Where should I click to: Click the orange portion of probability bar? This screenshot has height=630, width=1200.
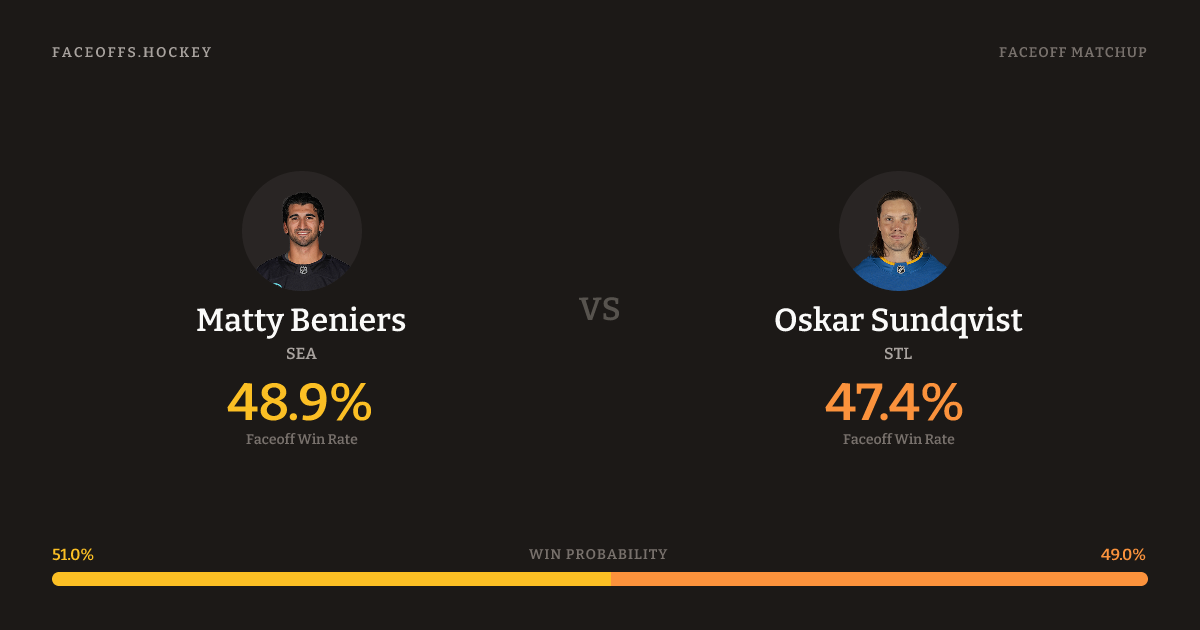tap(880, 579)
